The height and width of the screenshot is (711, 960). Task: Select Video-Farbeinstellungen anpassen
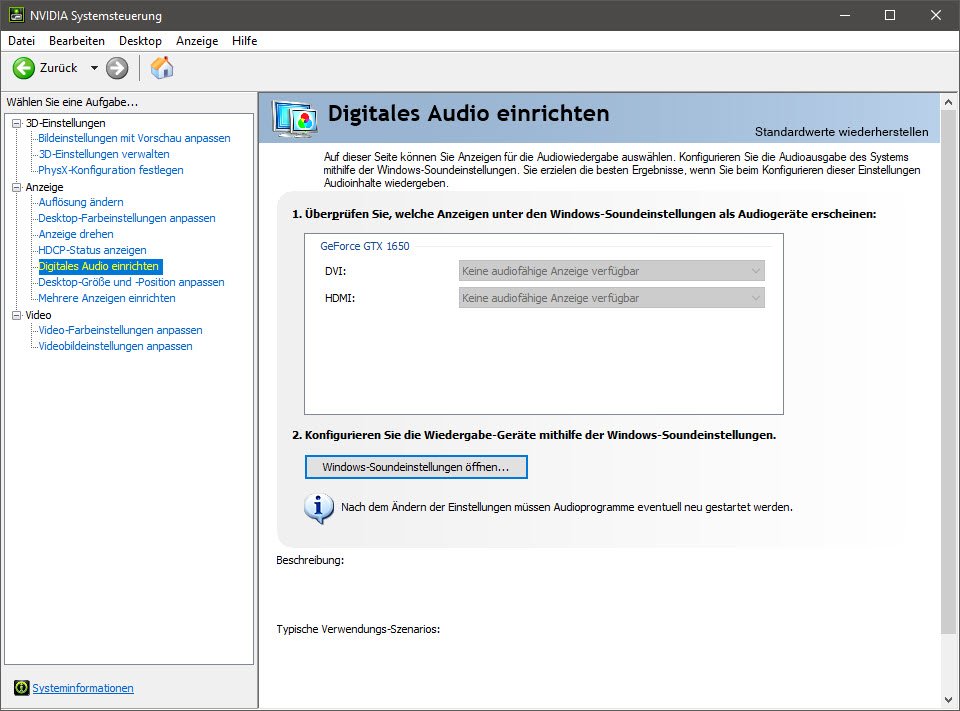point(120,330)
